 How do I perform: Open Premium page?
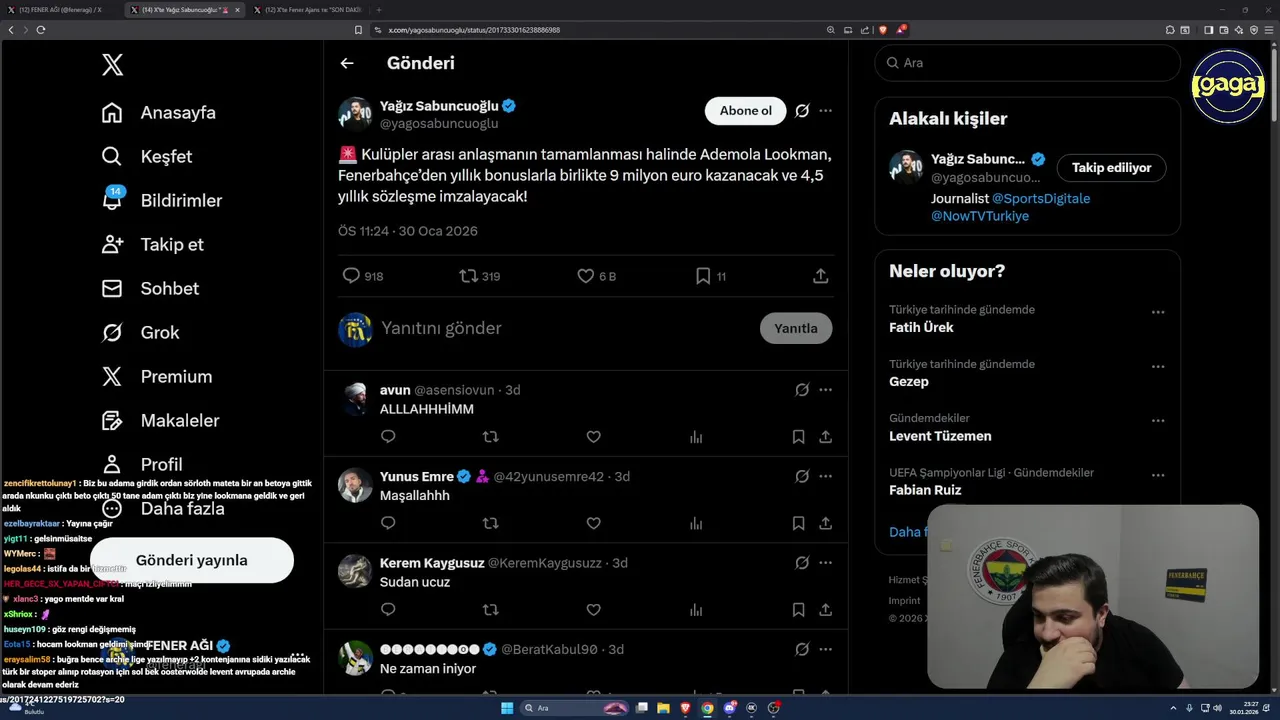coord(157,377)
